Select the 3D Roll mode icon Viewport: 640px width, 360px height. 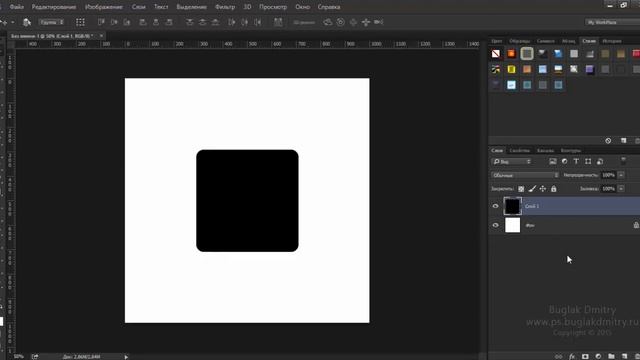(x=341, y=22)
